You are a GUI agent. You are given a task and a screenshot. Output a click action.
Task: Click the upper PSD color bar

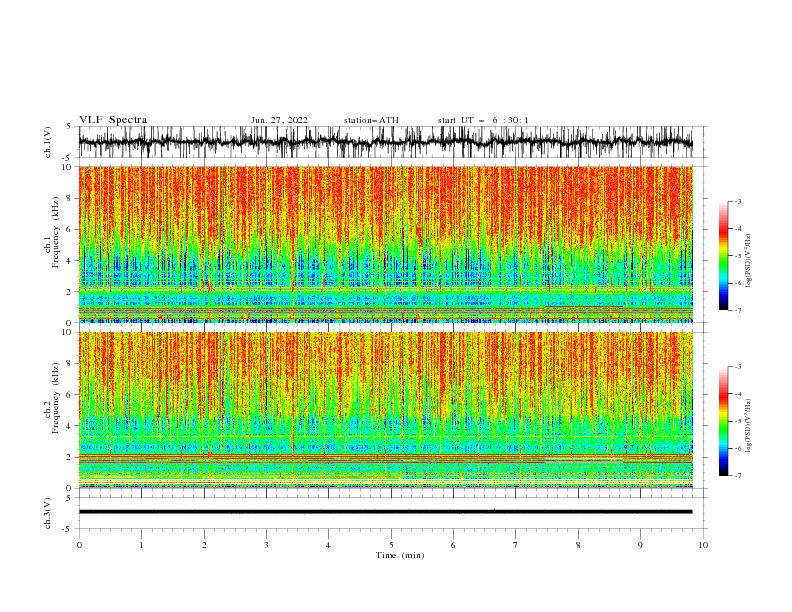click(723, 256)
